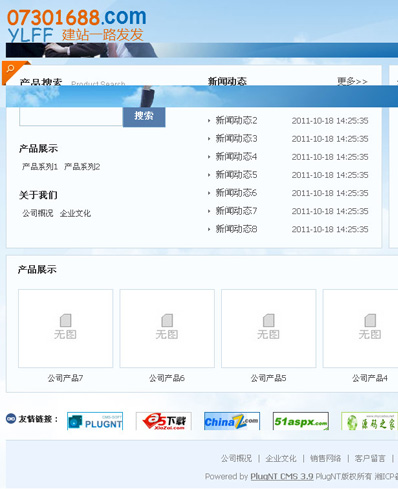Open the 更多>> news link
398x489 pixels.
352,81
